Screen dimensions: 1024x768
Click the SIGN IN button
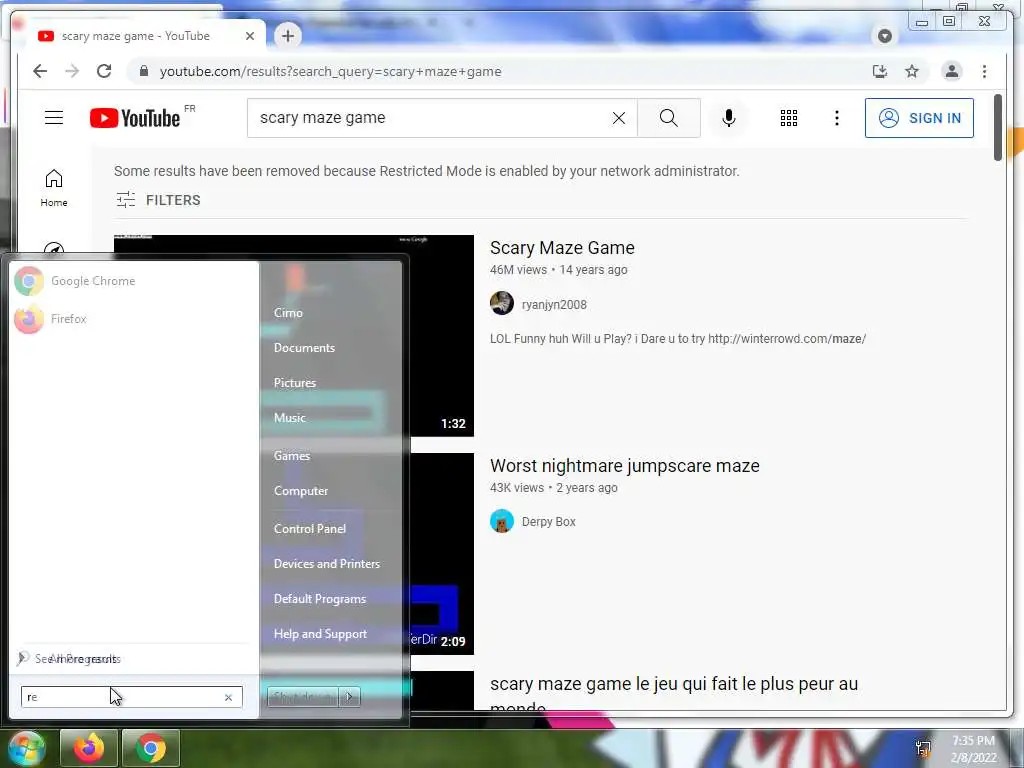point(919,118)
